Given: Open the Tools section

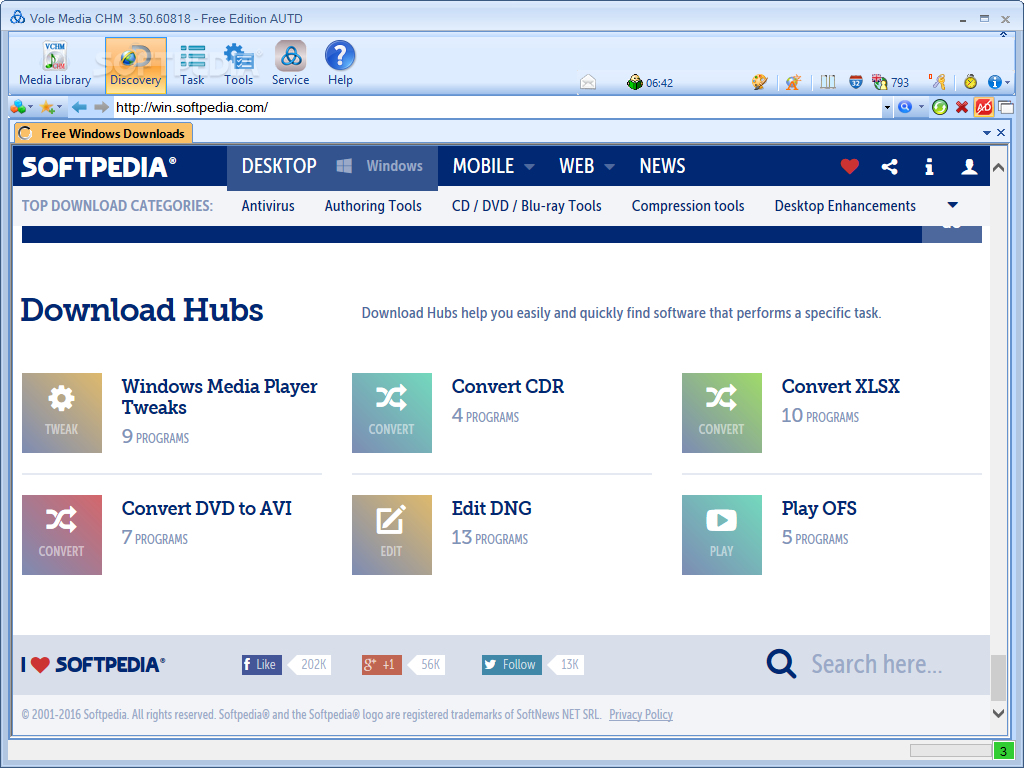Looking at the screenshot, I should [x=238, y=64].
